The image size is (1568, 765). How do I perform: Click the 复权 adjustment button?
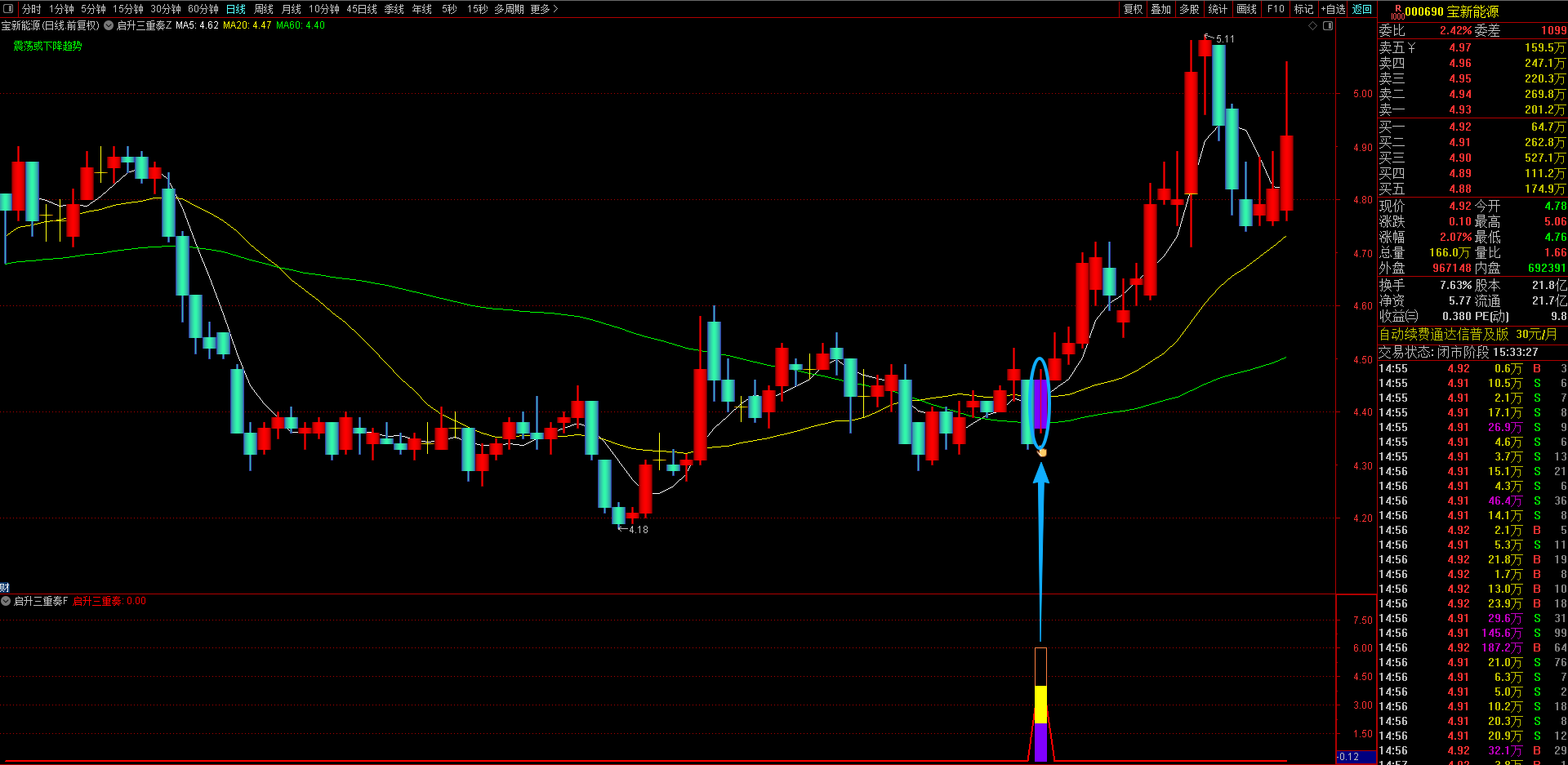(1134, 9)
